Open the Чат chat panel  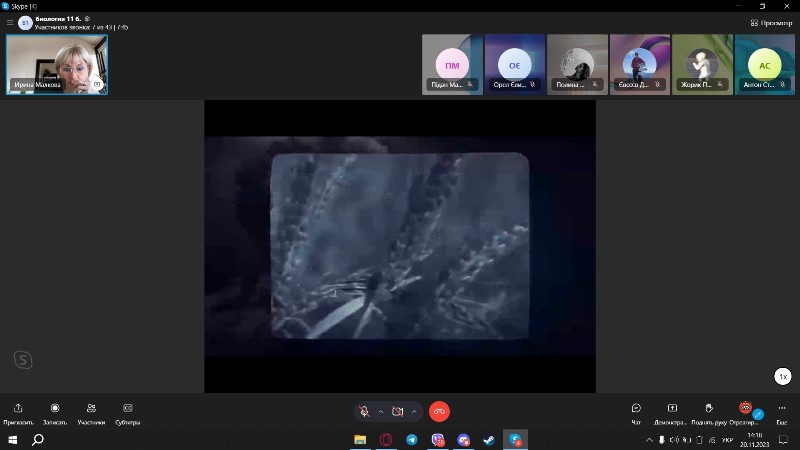pyautogui.click(x=636, y=413)
